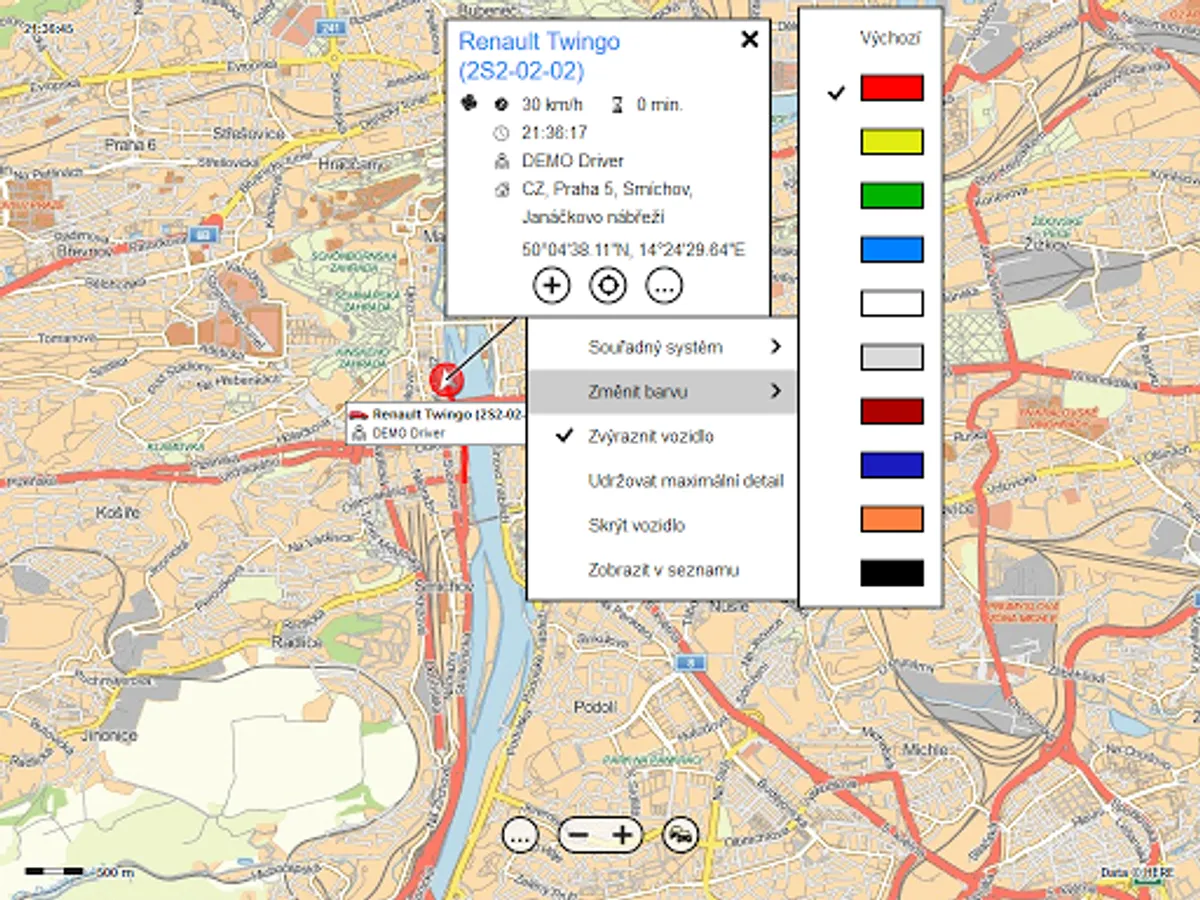Click the arrow next to Souřadný systém
The height and width of the screenshot is (900, 1200).
(776, 347)
